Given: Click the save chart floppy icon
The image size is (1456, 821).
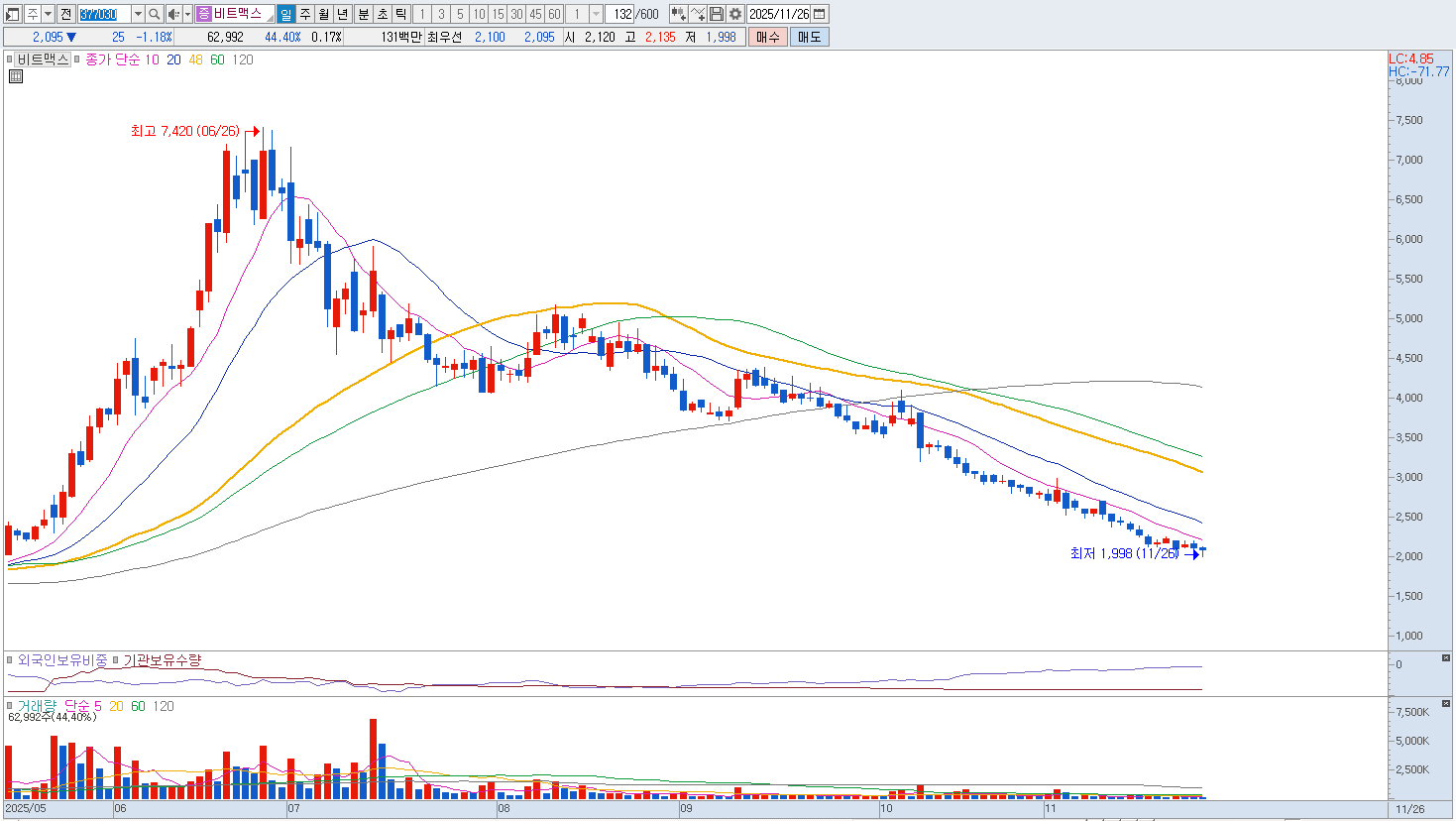Looking at the screenshot, I should point(717,14).
